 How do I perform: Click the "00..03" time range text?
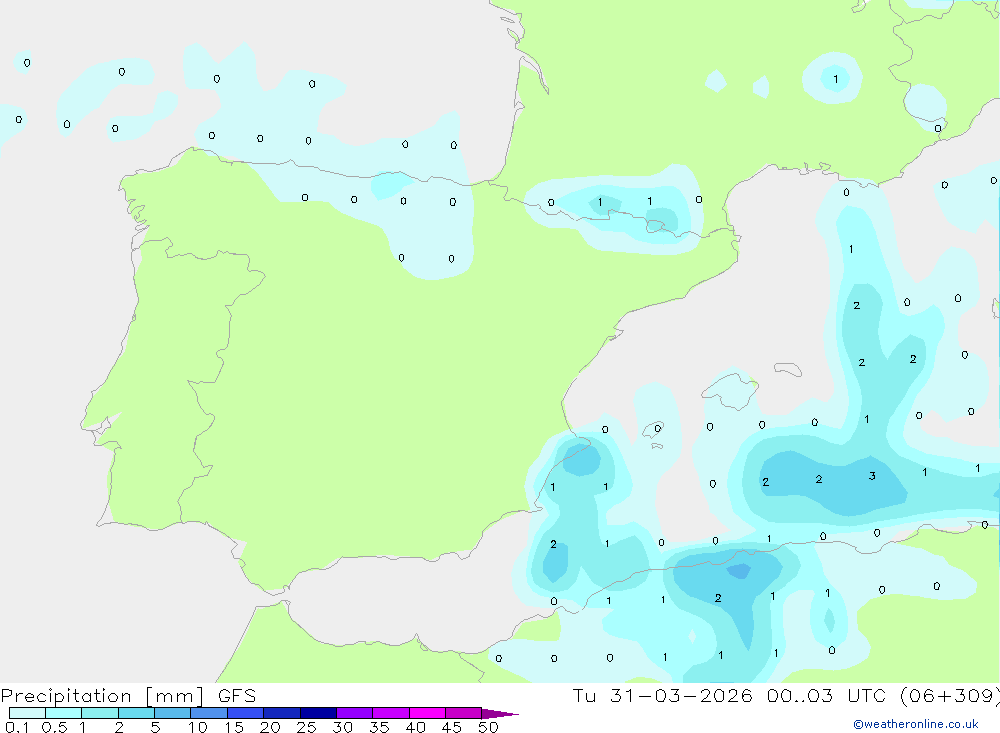pos(800,695)
